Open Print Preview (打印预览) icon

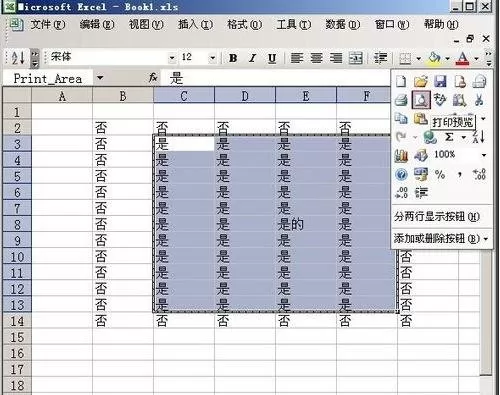pyautogui.click(x=421, y=100)
